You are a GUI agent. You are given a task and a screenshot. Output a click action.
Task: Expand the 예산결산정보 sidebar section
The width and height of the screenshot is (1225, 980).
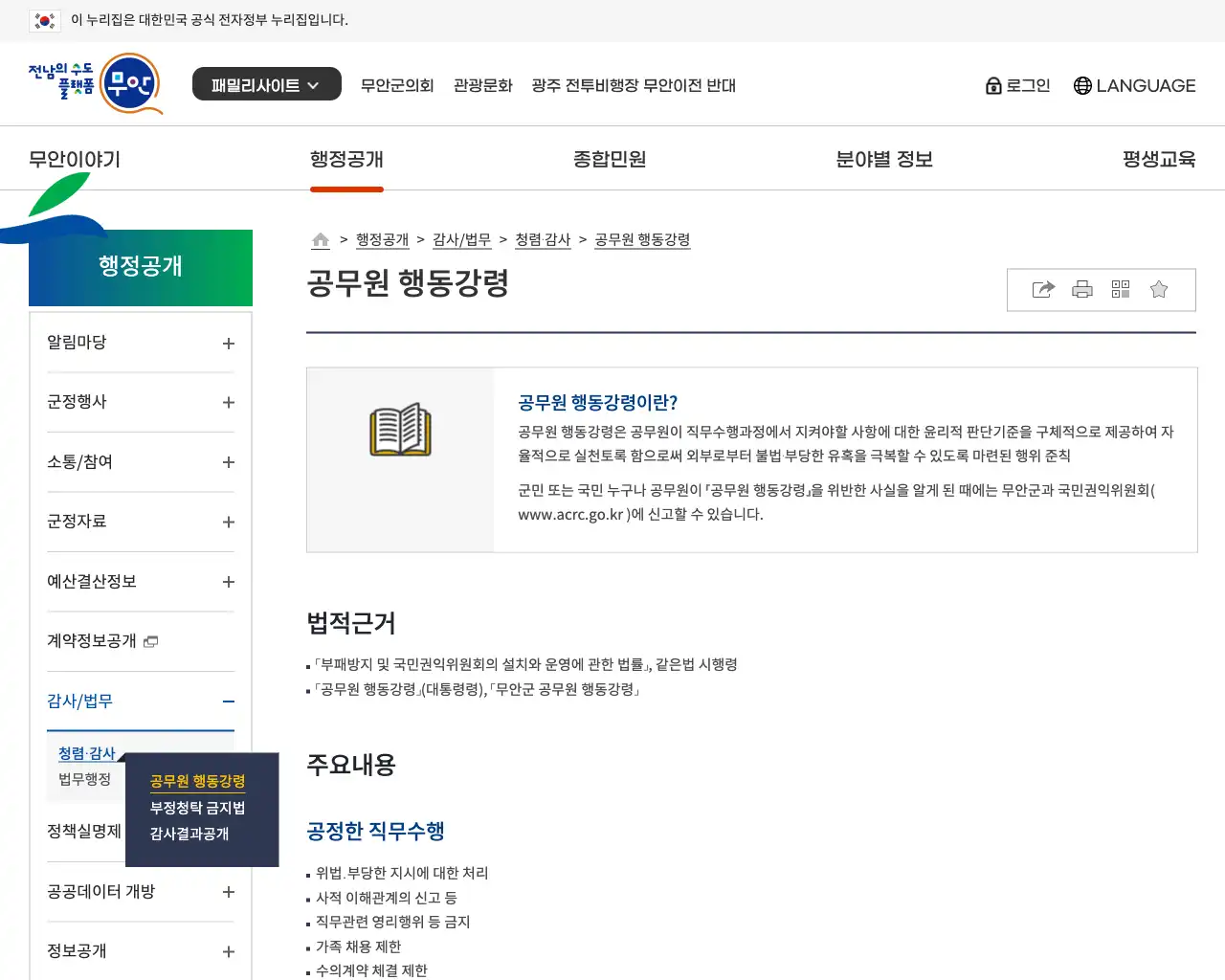pyautogui.click(x=228, y=582)
